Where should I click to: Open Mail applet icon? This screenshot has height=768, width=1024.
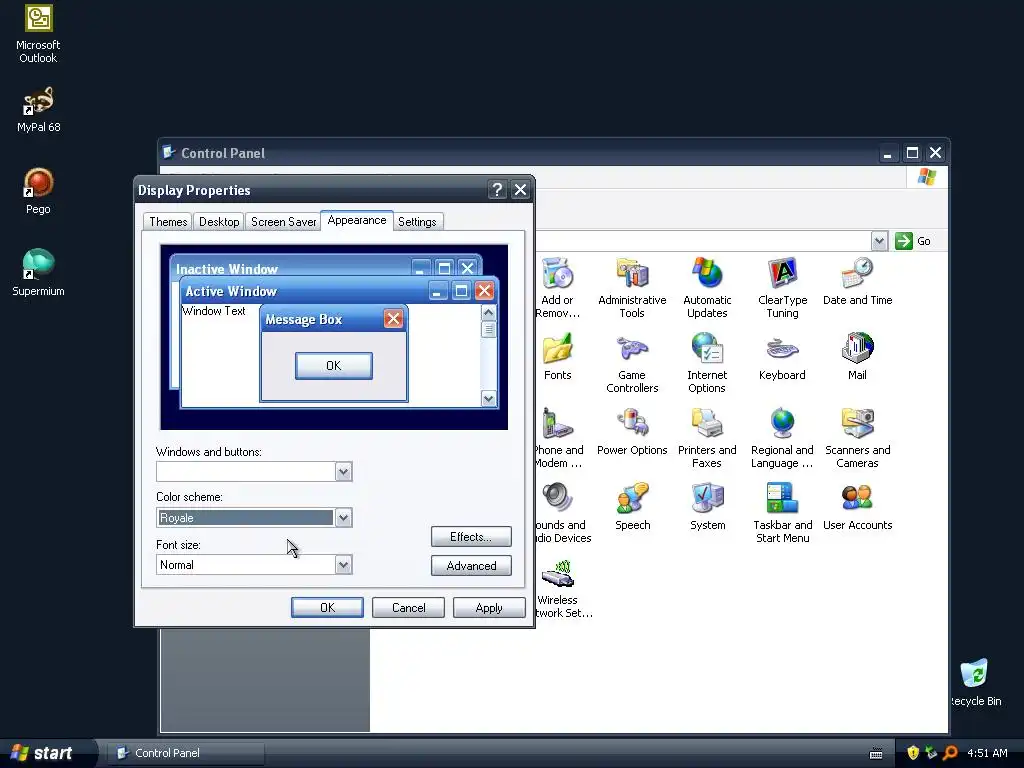point(857,357)
